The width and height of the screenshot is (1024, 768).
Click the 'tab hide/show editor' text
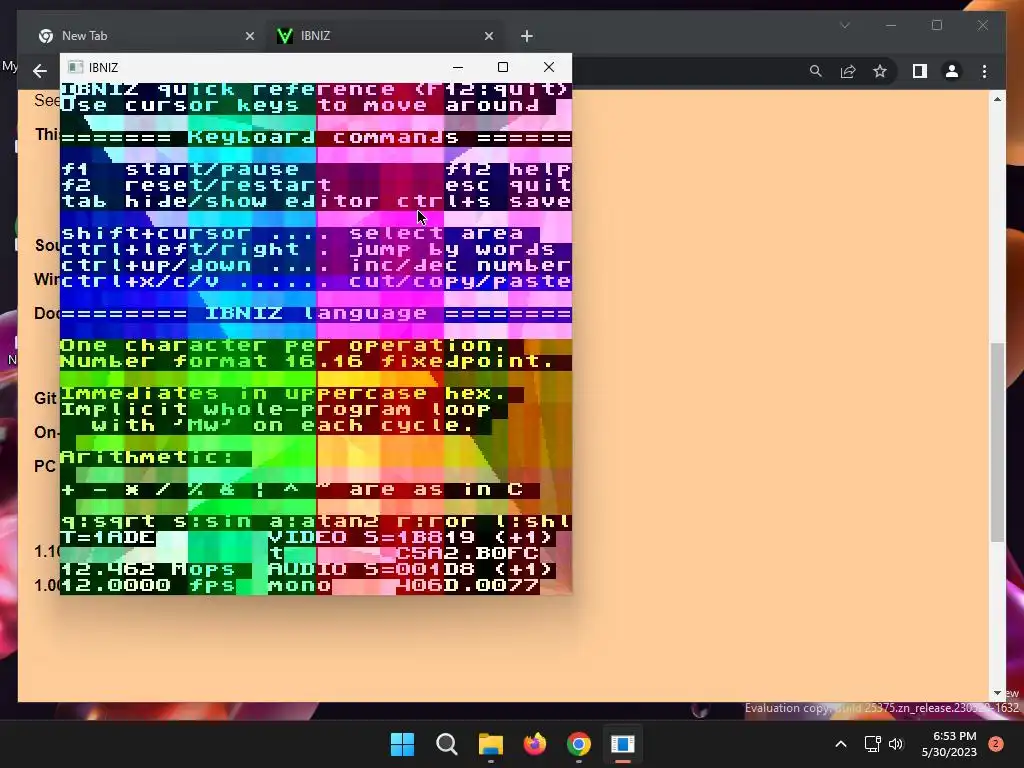pyautogui.click(x=220, y=201)
